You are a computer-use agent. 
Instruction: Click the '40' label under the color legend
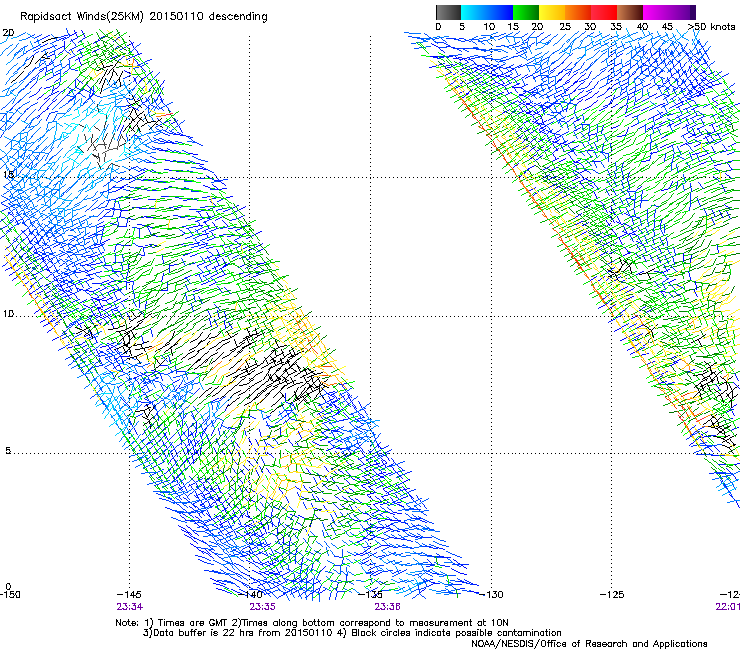coord(642,26)
